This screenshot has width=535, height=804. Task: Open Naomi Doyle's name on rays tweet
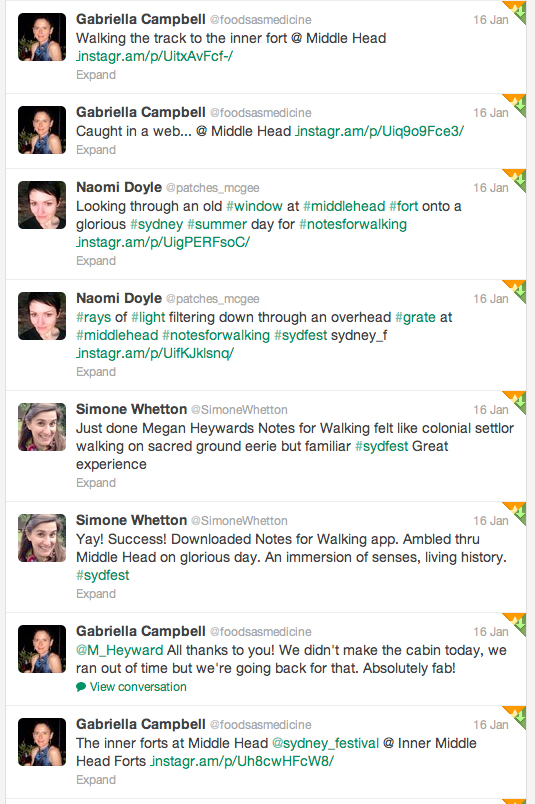pos(119,298)
